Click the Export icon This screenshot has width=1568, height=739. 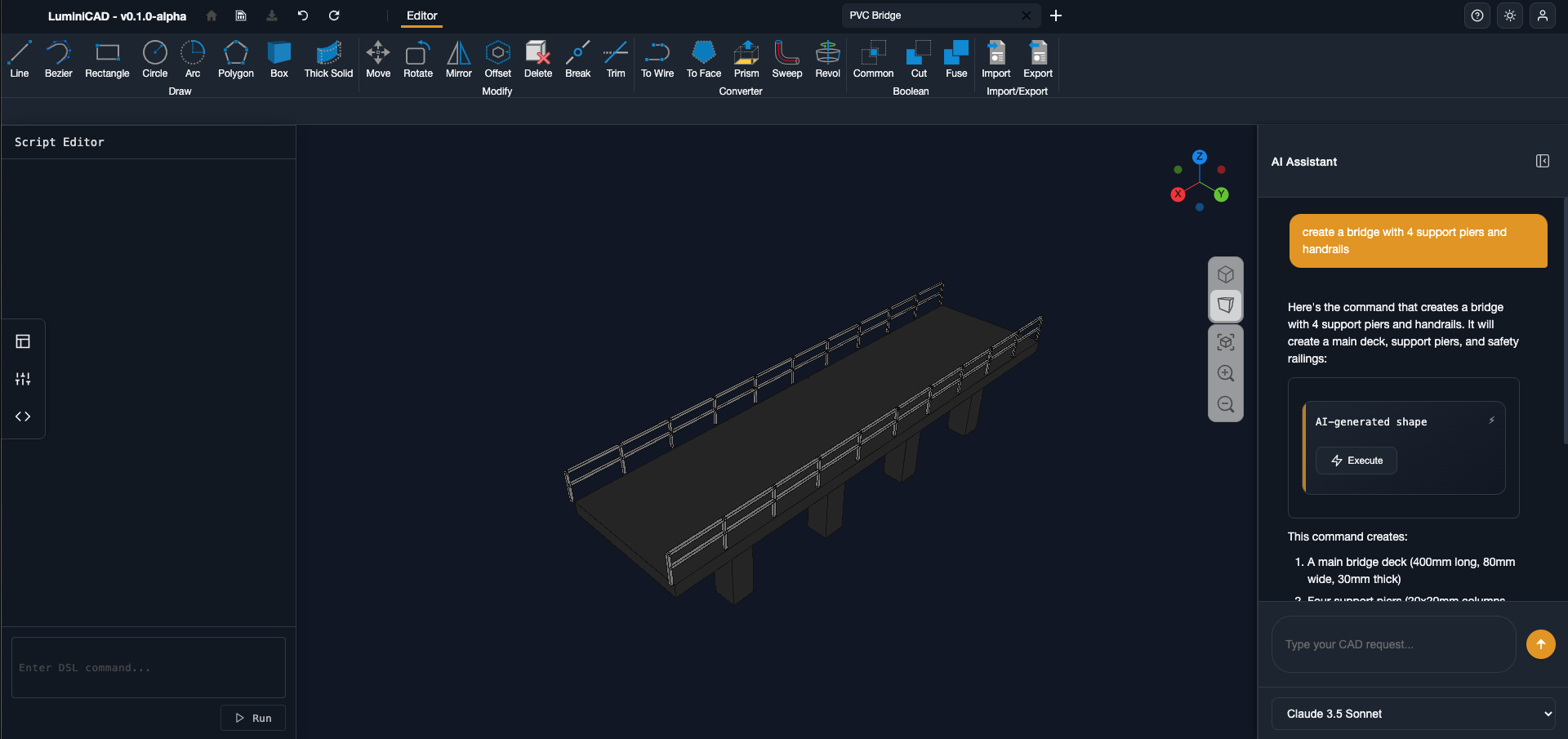point(1037,59)
